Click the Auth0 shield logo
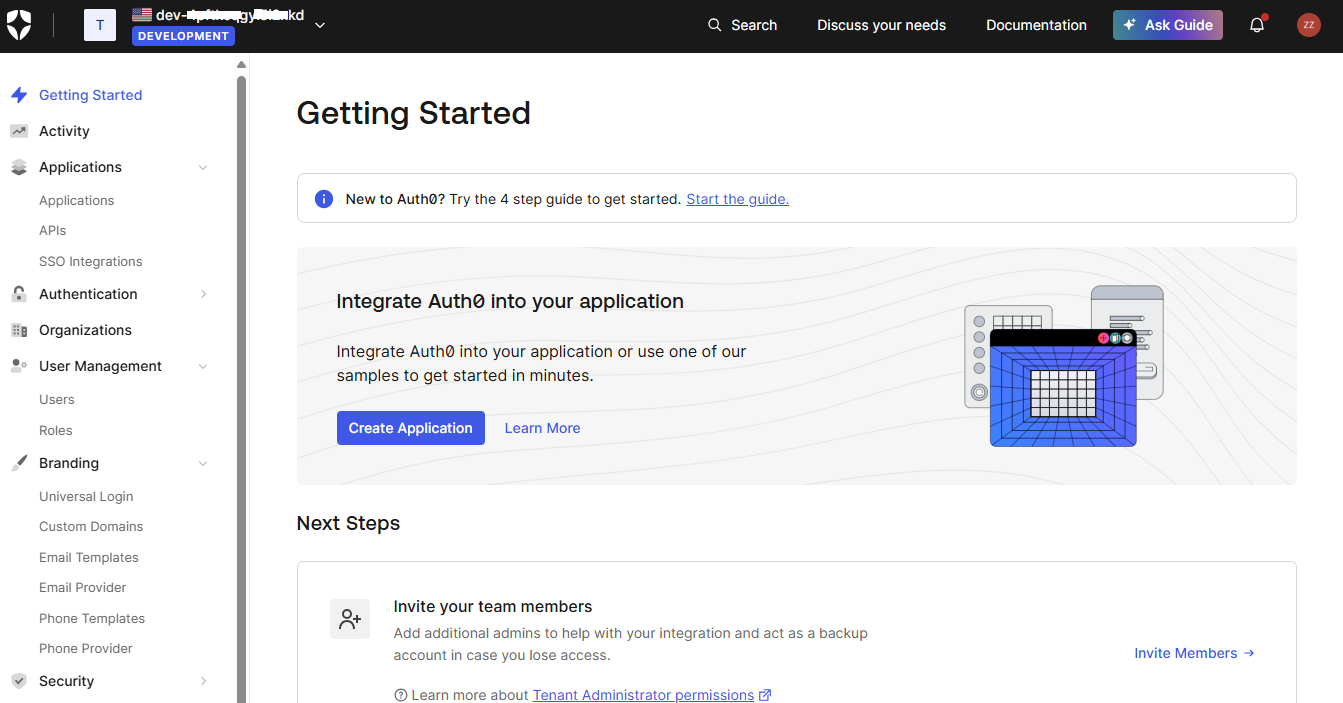Screen dimensions: 1343x703 (19, 25)
